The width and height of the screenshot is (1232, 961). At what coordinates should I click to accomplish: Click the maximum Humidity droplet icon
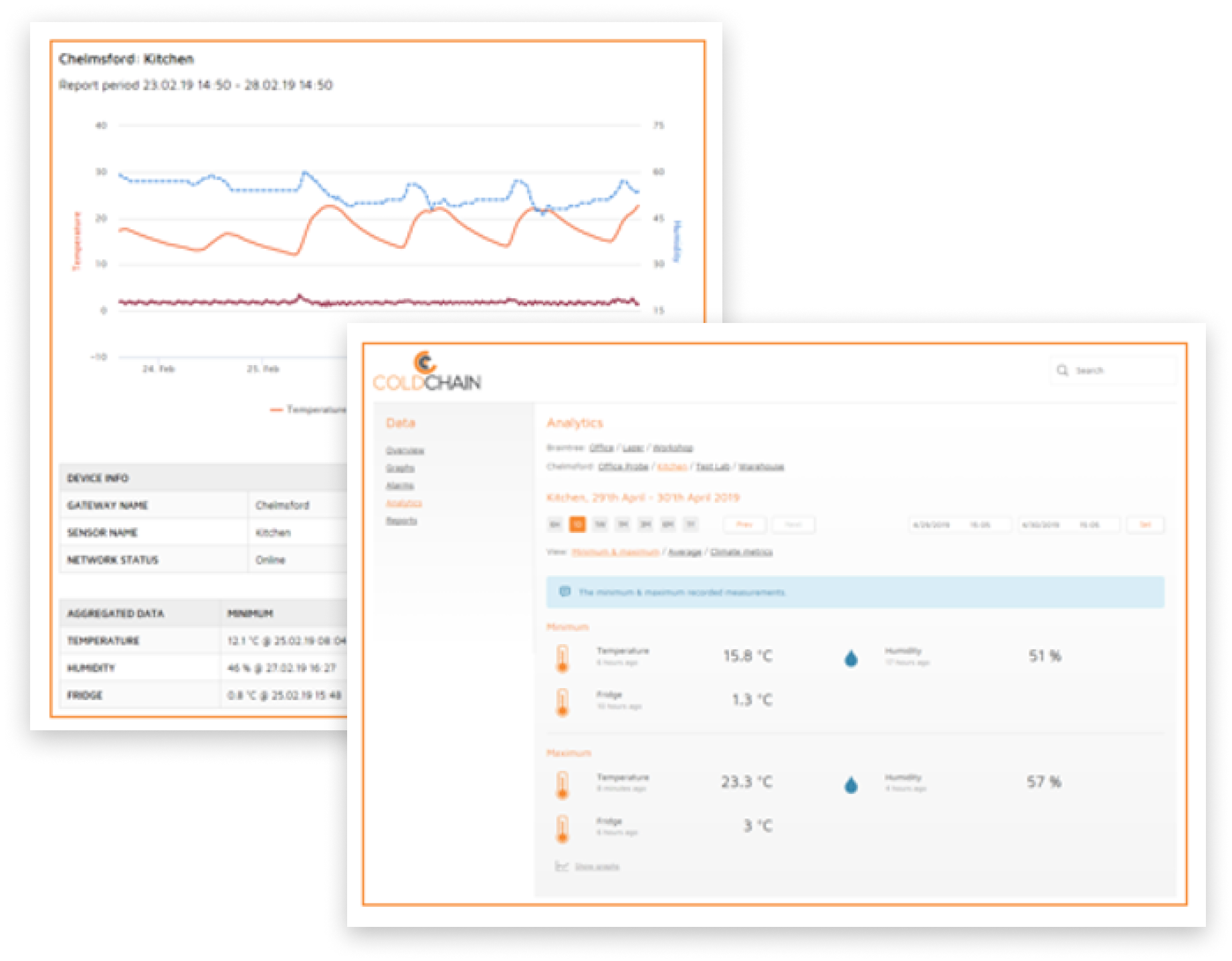click(851, 784)
